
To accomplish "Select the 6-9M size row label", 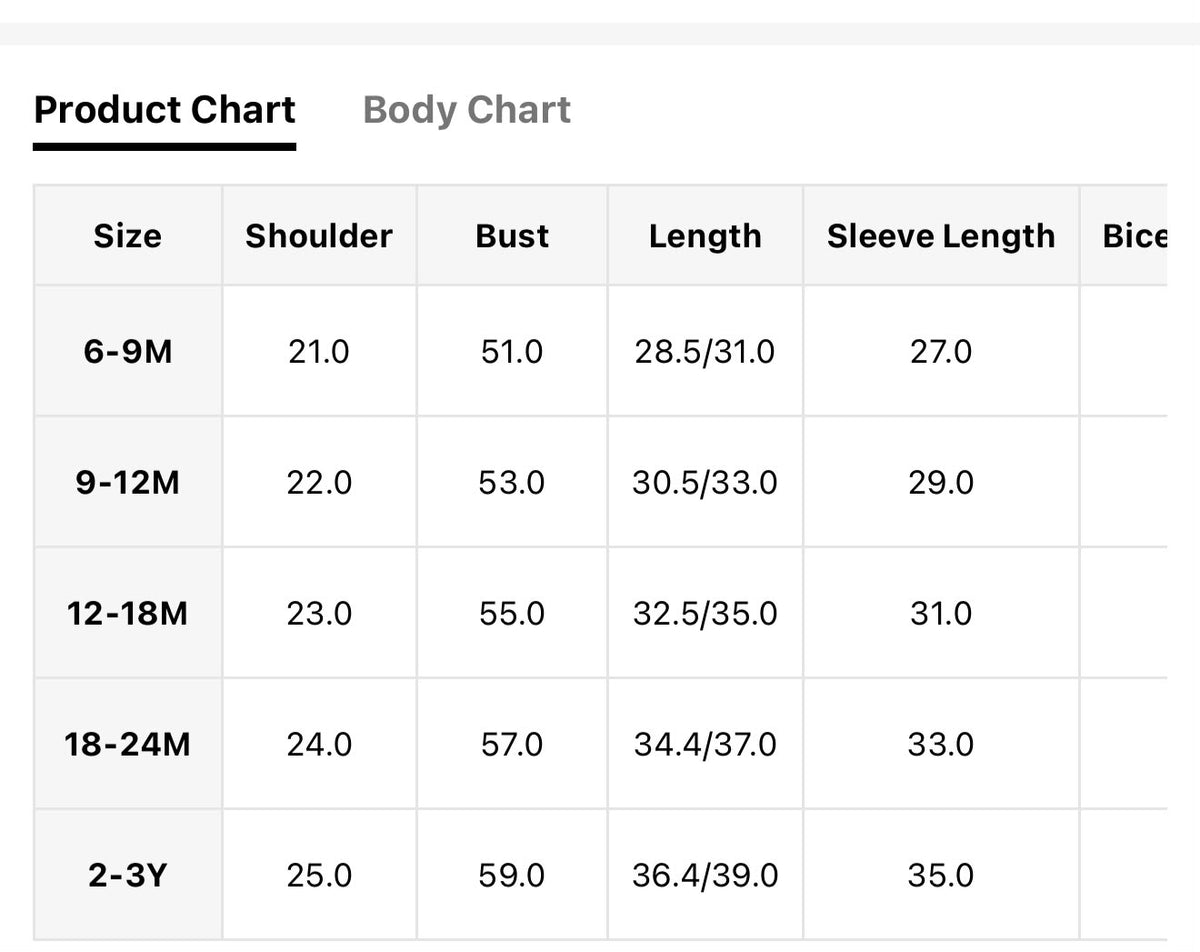I will [x=128, y=352].
